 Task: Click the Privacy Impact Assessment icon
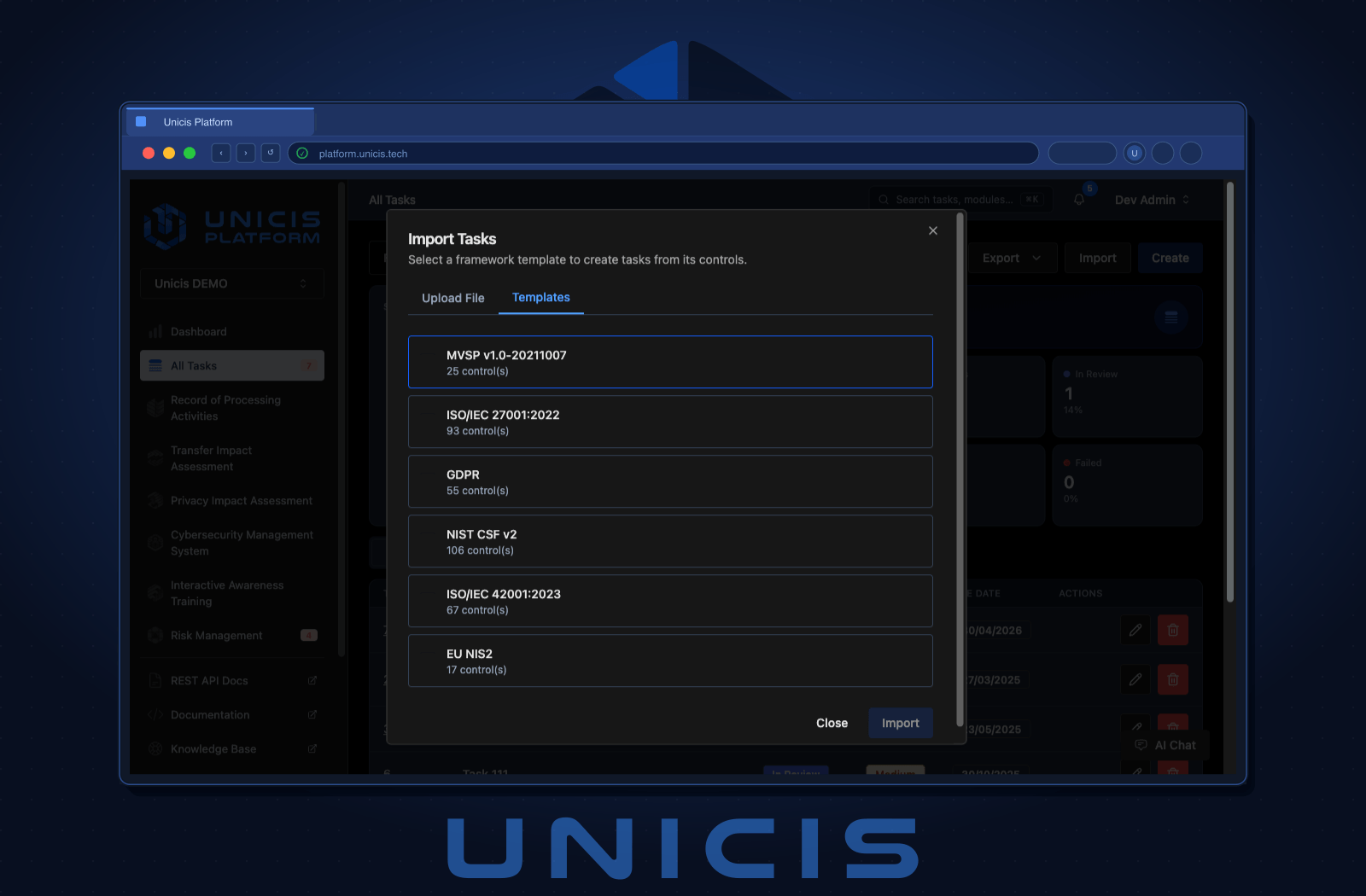click(155, 501)
